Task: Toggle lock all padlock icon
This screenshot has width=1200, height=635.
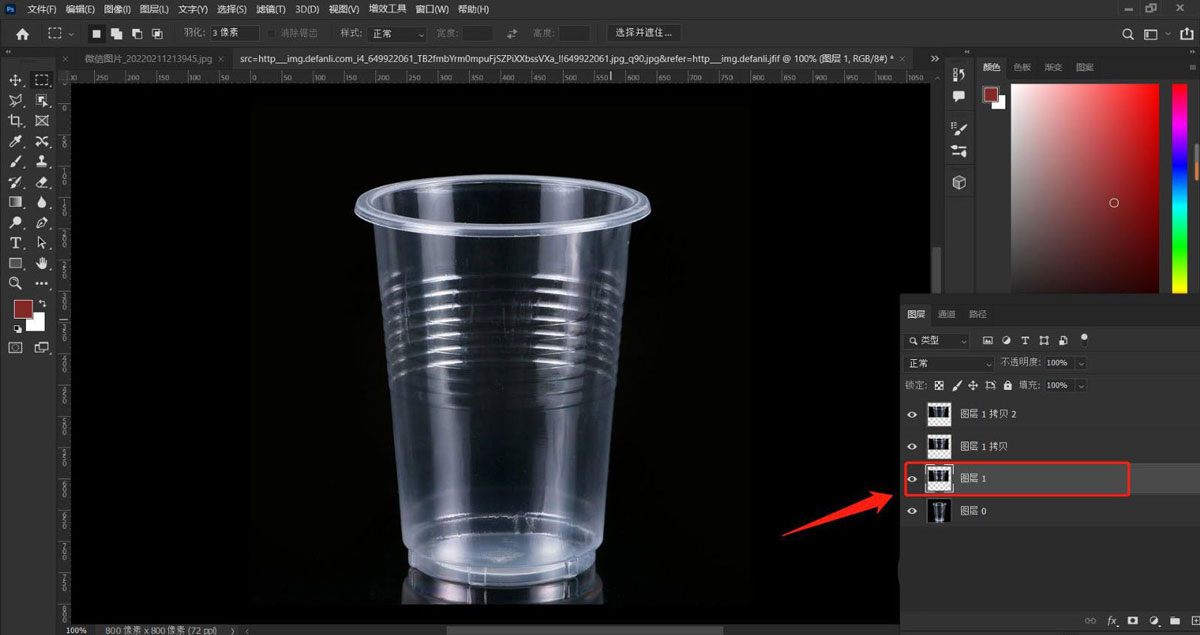Action: (x=1007, y=385)
